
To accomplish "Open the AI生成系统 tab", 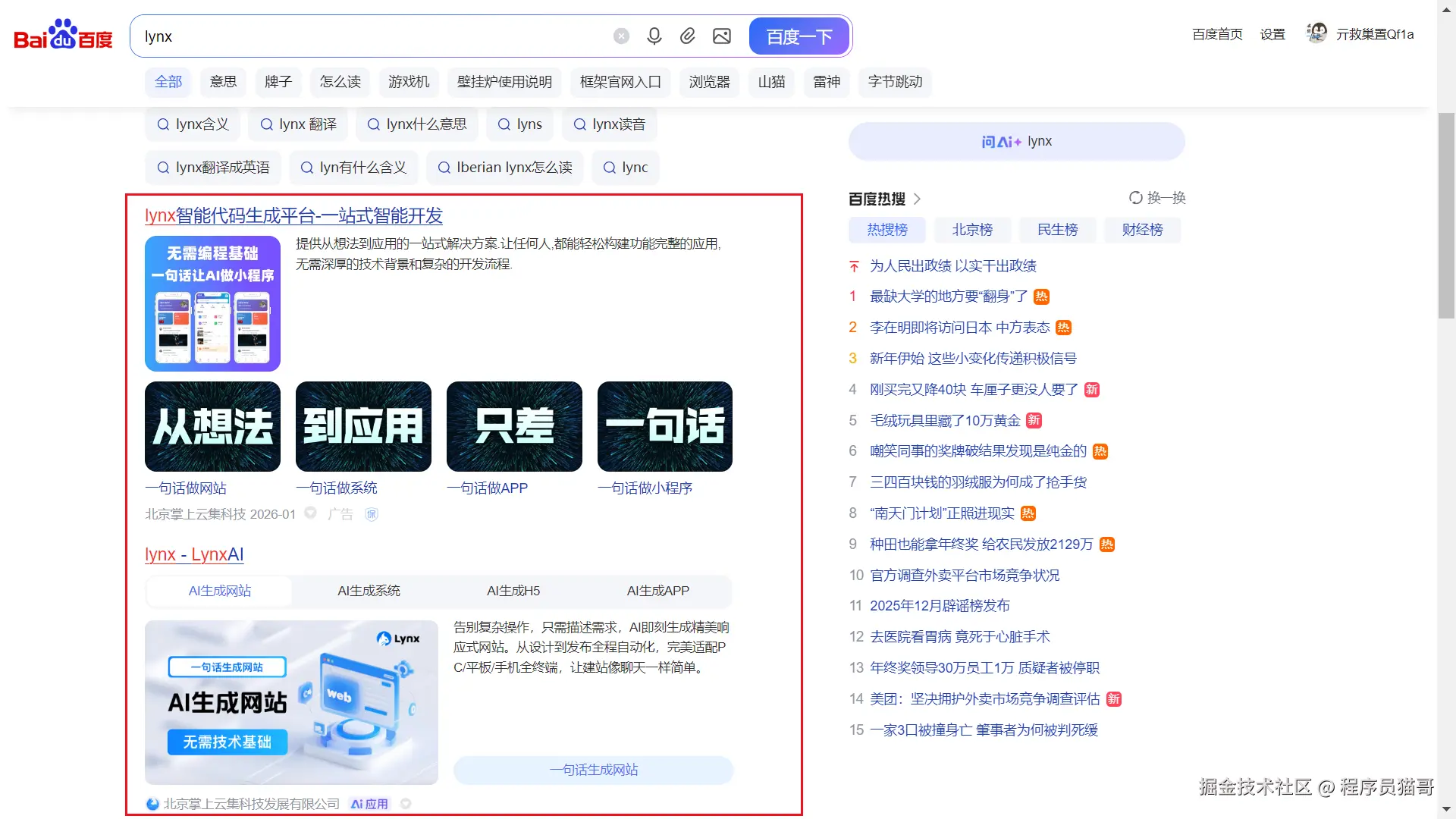I will point(369,591).
